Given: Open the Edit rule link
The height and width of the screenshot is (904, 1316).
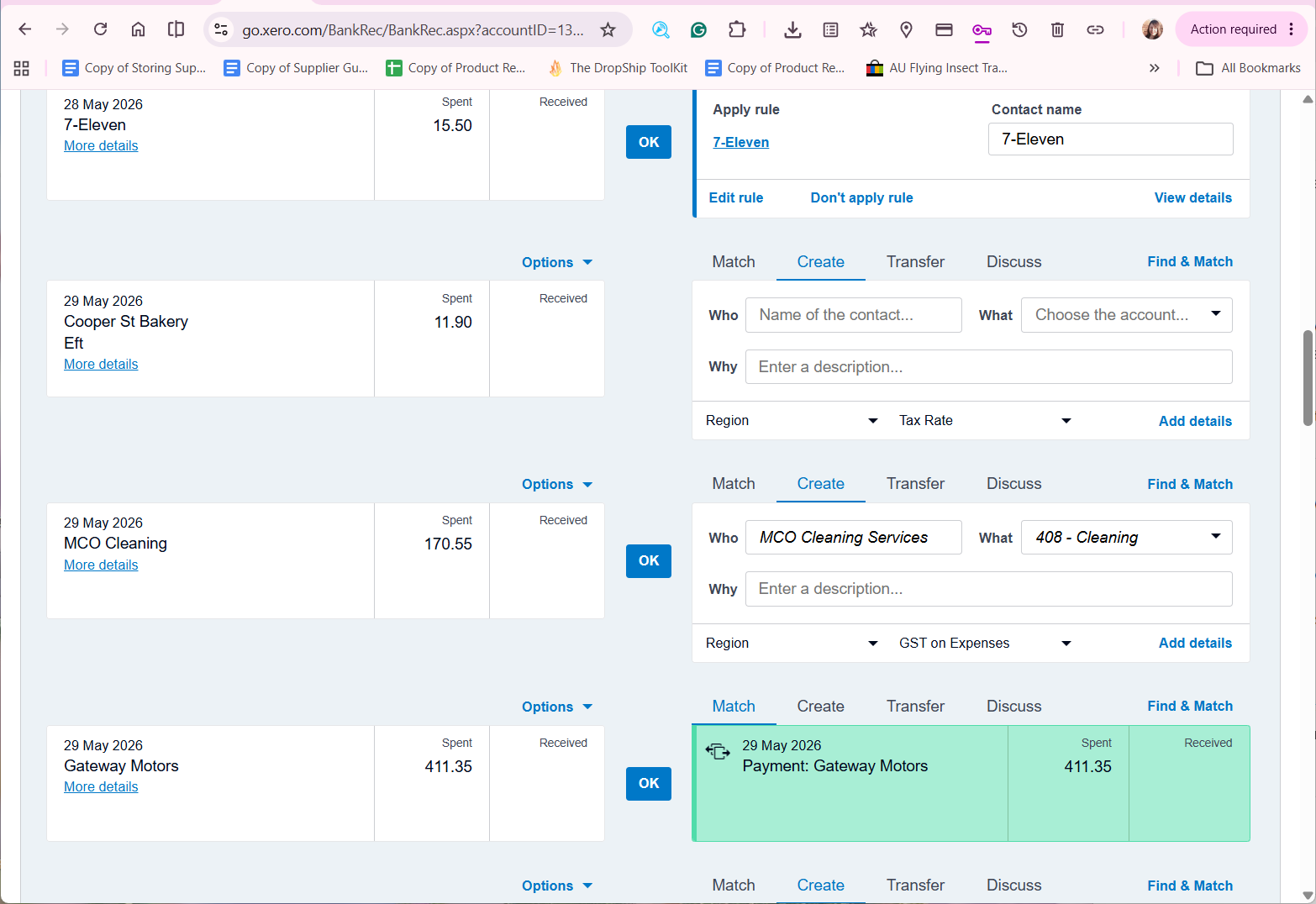Looking at the screenshot, I should [x=736, y=197].
